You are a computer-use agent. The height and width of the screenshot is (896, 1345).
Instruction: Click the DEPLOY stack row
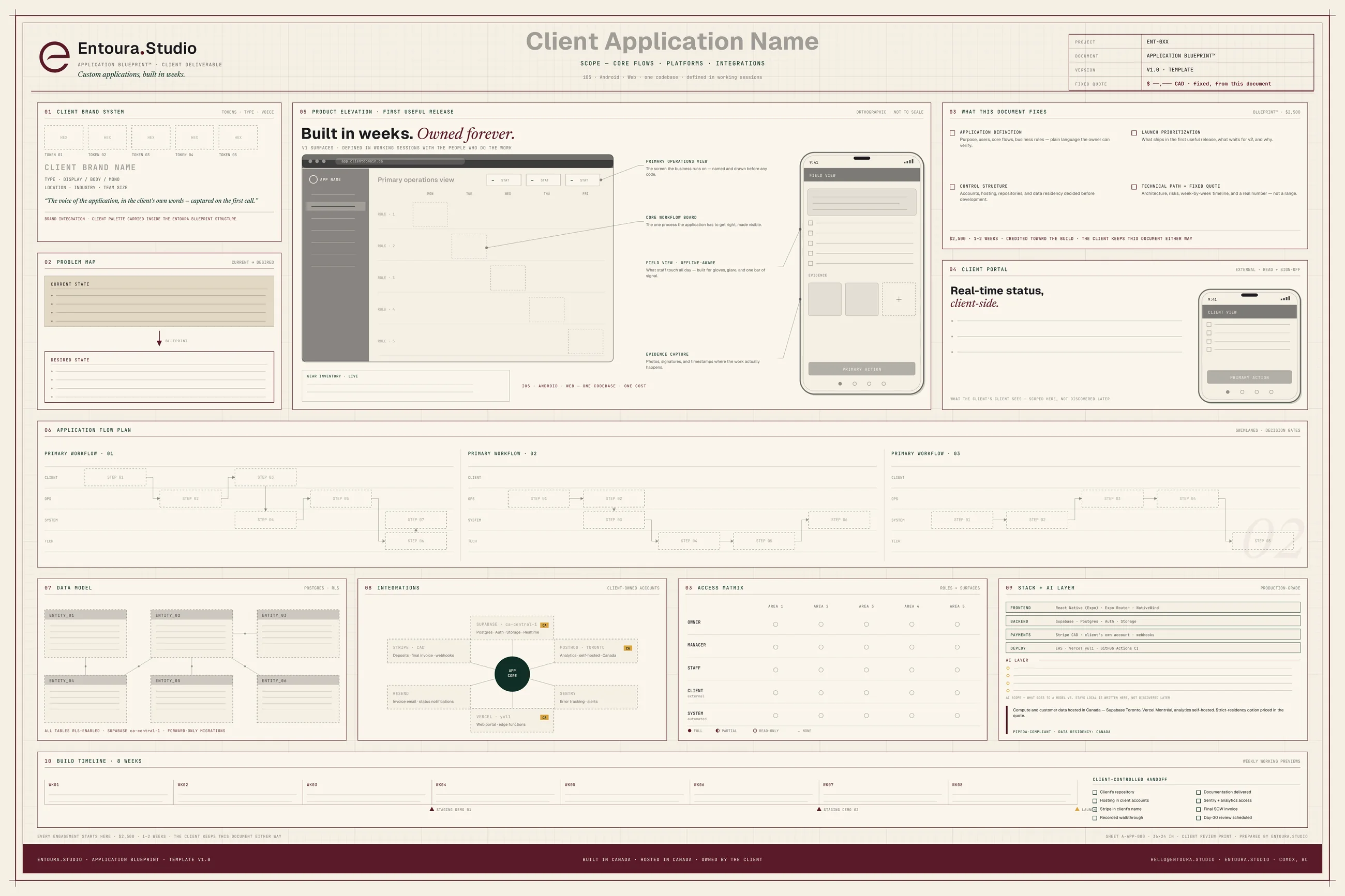tap(1153, 648)
